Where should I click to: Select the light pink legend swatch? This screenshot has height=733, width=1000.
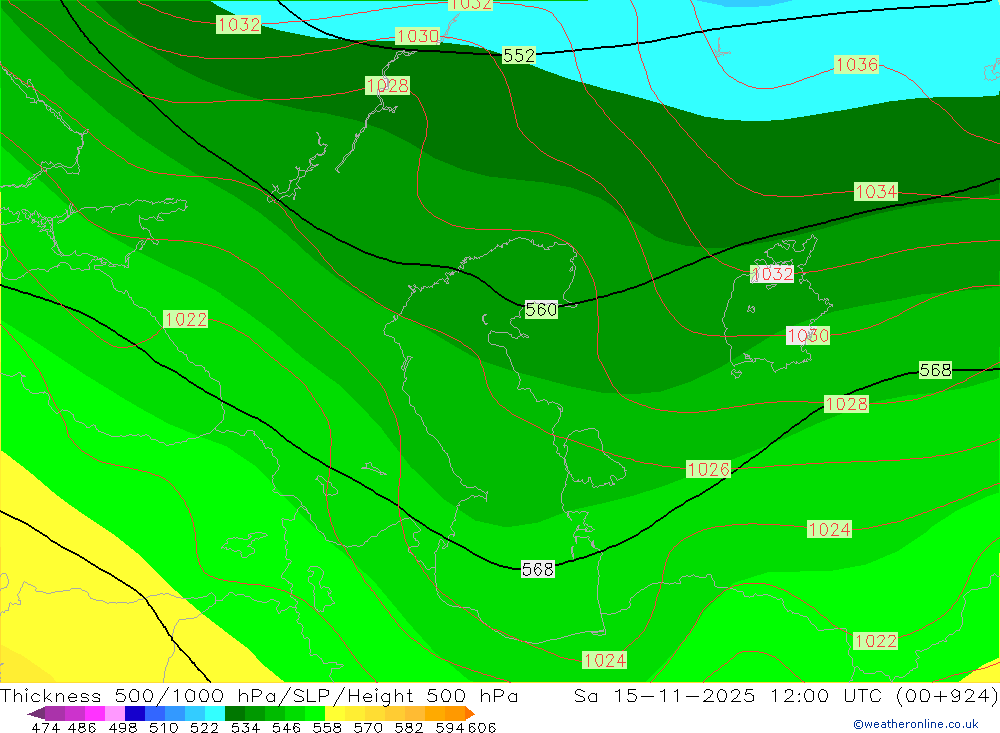point(115,713)
